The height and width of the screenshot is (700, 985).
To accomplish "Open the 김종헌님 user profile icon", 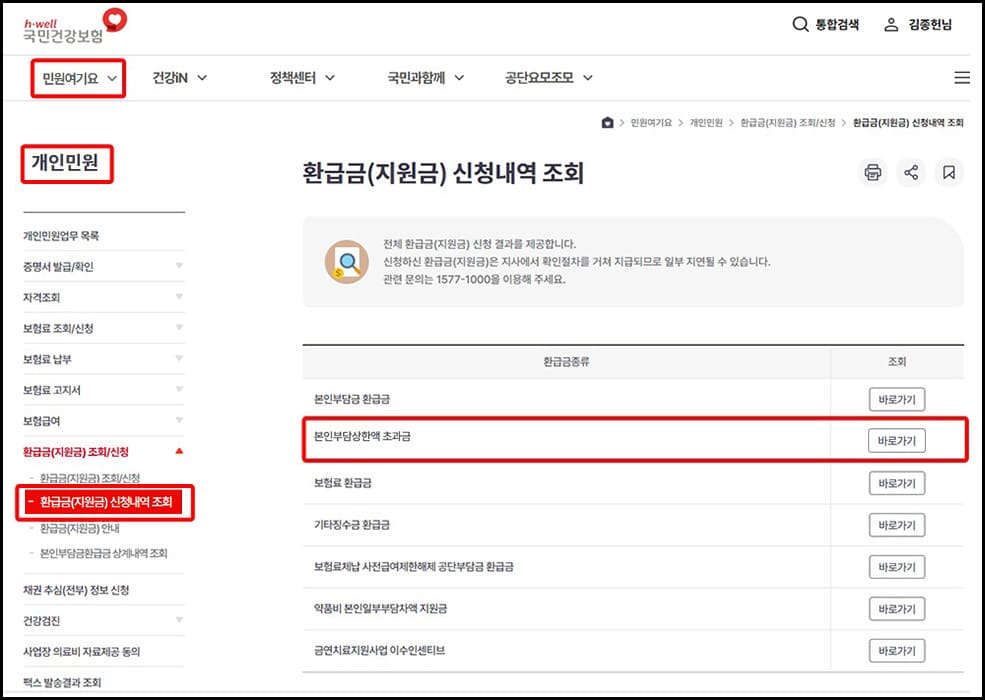I will pyautogui.click(x=889, y=24).
